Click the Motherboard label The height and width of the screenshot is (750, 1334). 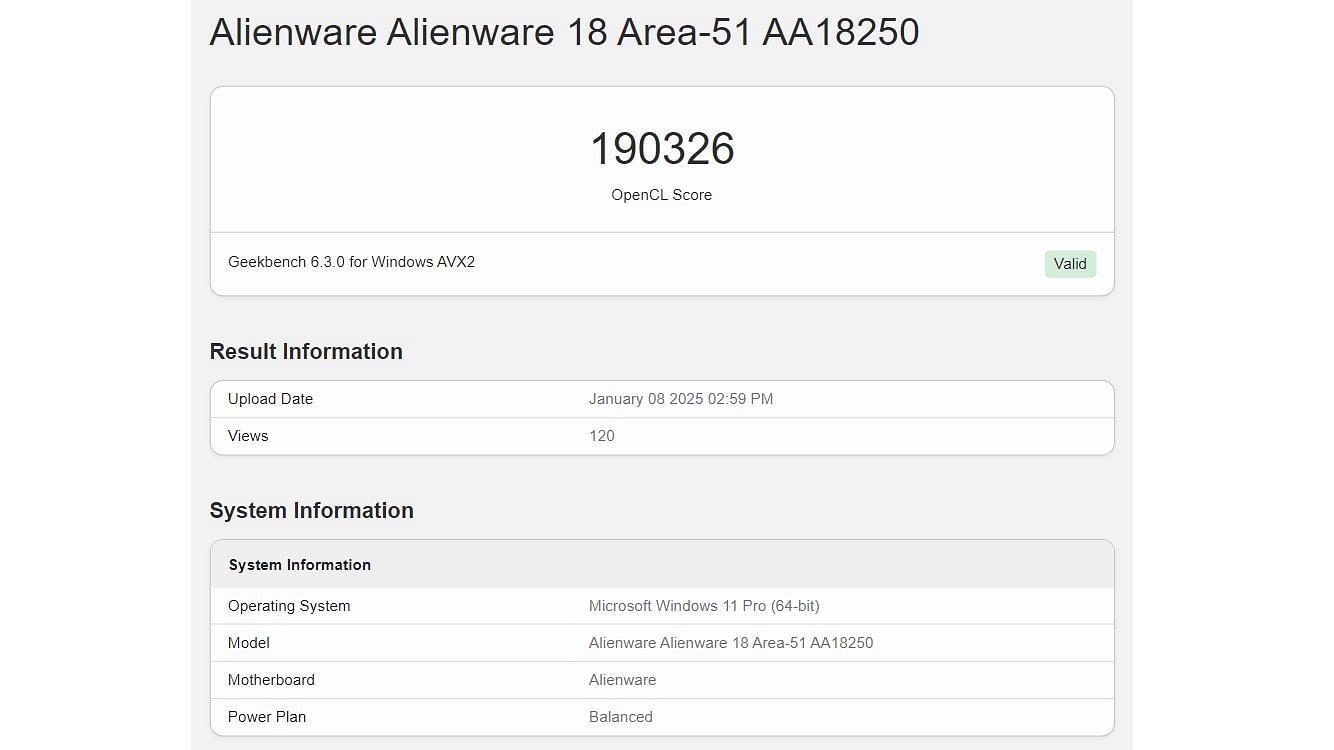tap(271, 680)
